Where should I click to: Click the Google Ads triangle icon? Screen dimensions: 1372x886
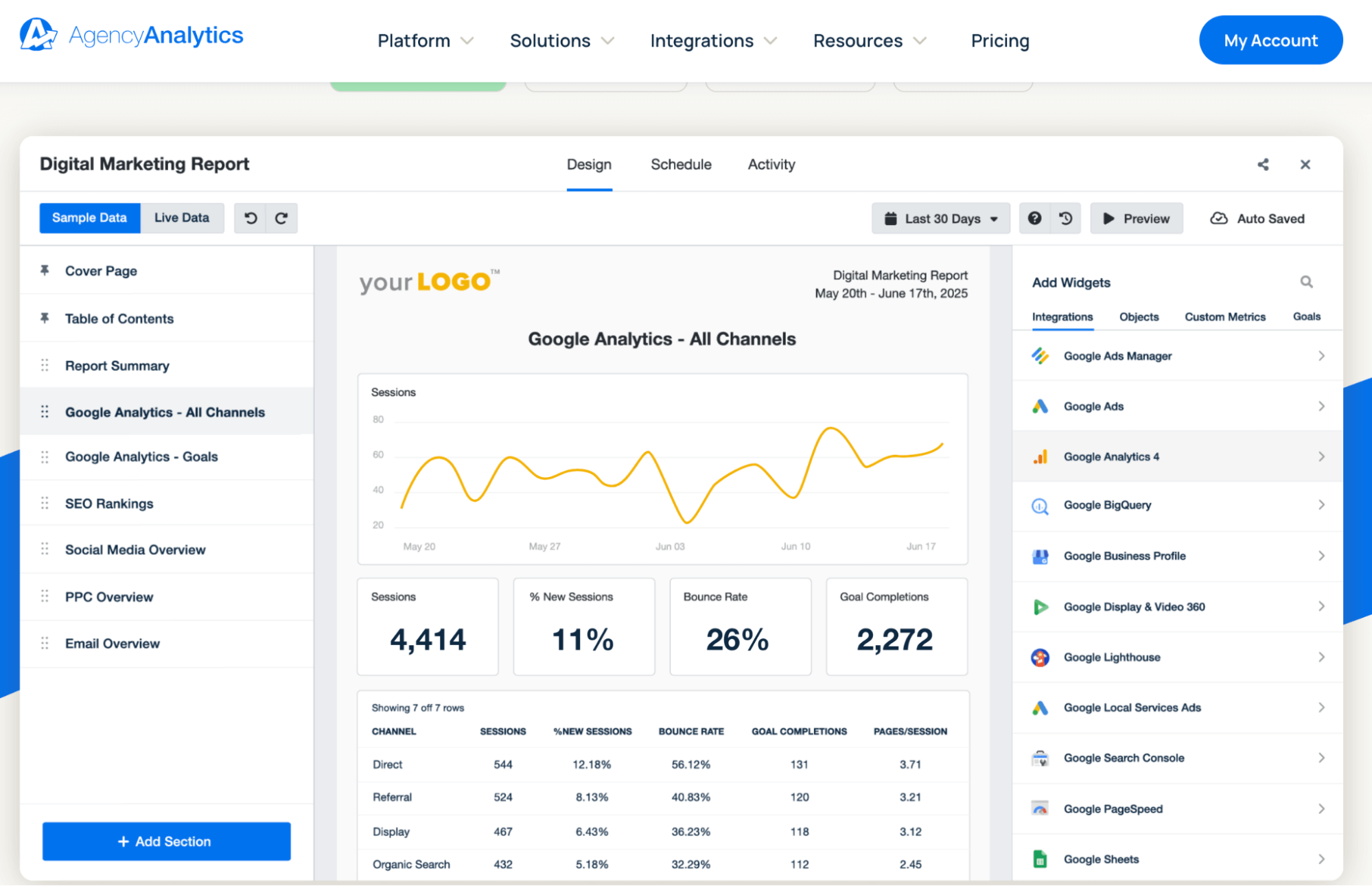coord(1040,406)
